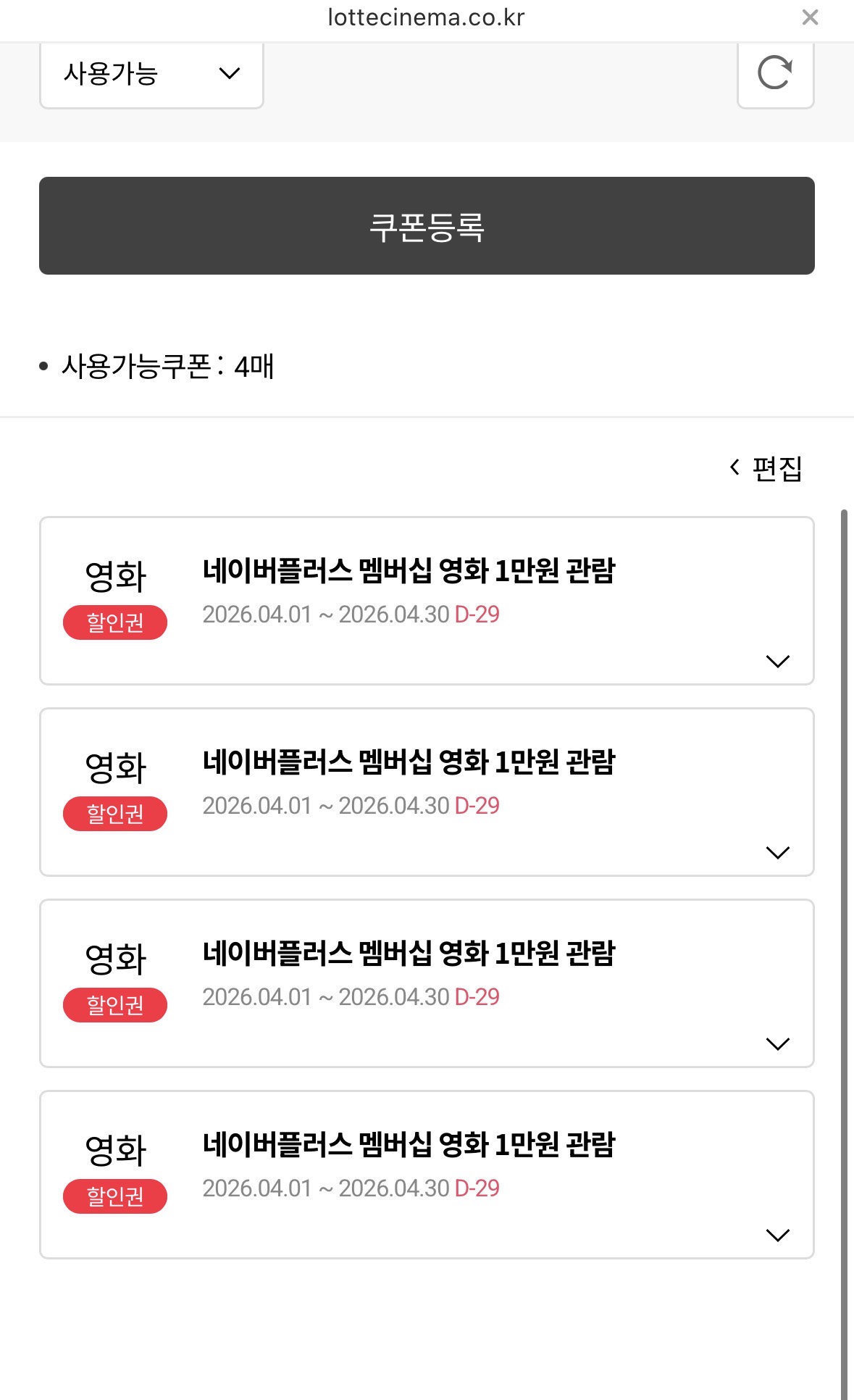Expand the first coupon details chevron
This screenshot has width=854, height=1400.
click(777, 661)
